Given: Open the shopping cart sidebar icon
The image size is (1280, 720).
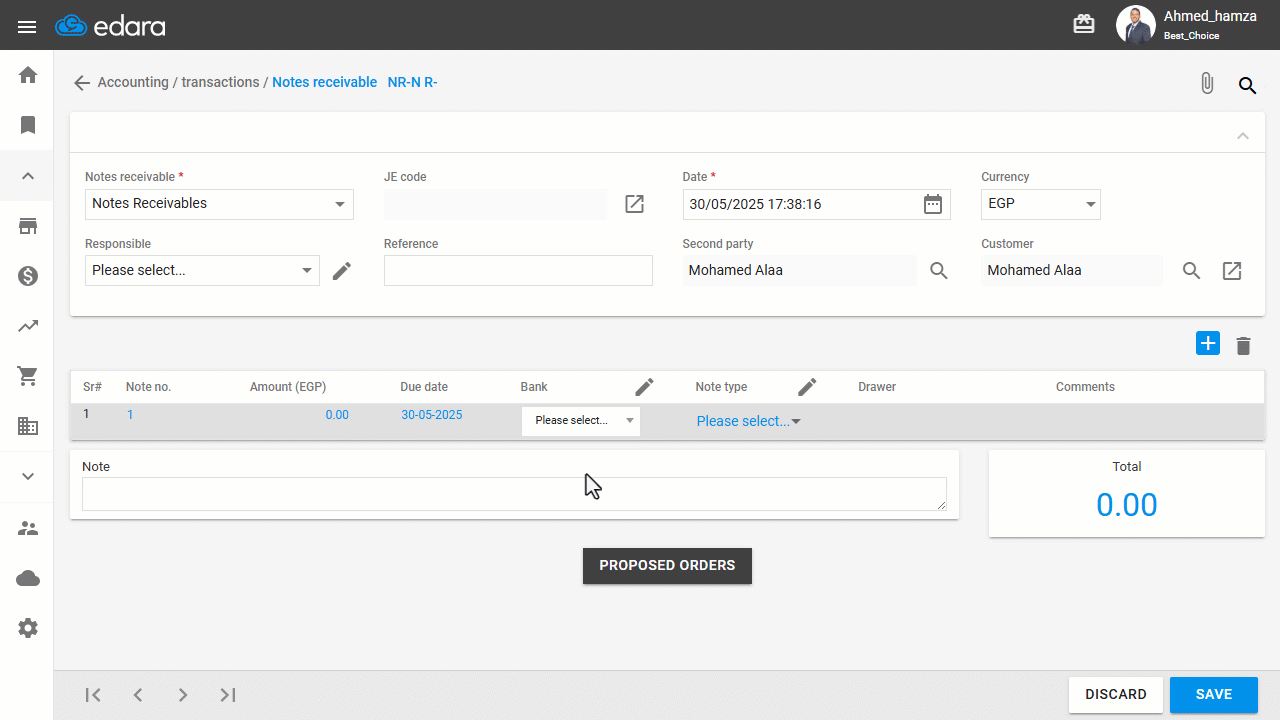Looking at the screenshot, I should point(28,376).
